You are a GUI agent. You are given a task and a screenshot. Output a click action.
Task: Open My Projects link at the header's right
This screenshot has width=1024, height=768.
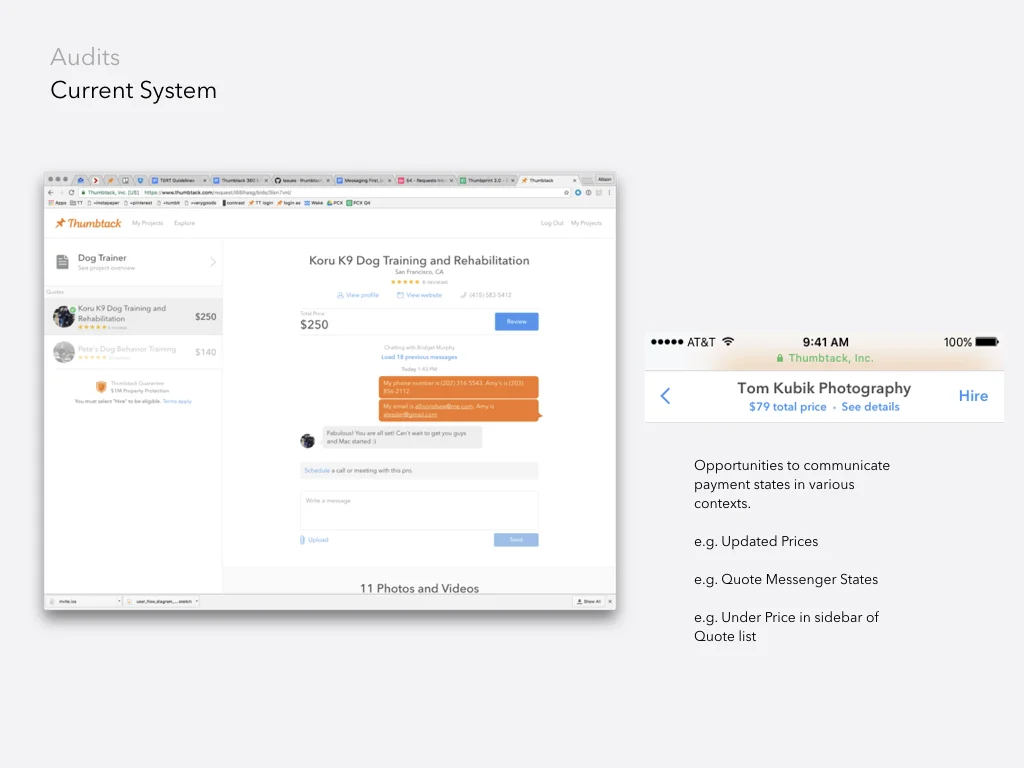pyautogui.click(x=586, y=223)
